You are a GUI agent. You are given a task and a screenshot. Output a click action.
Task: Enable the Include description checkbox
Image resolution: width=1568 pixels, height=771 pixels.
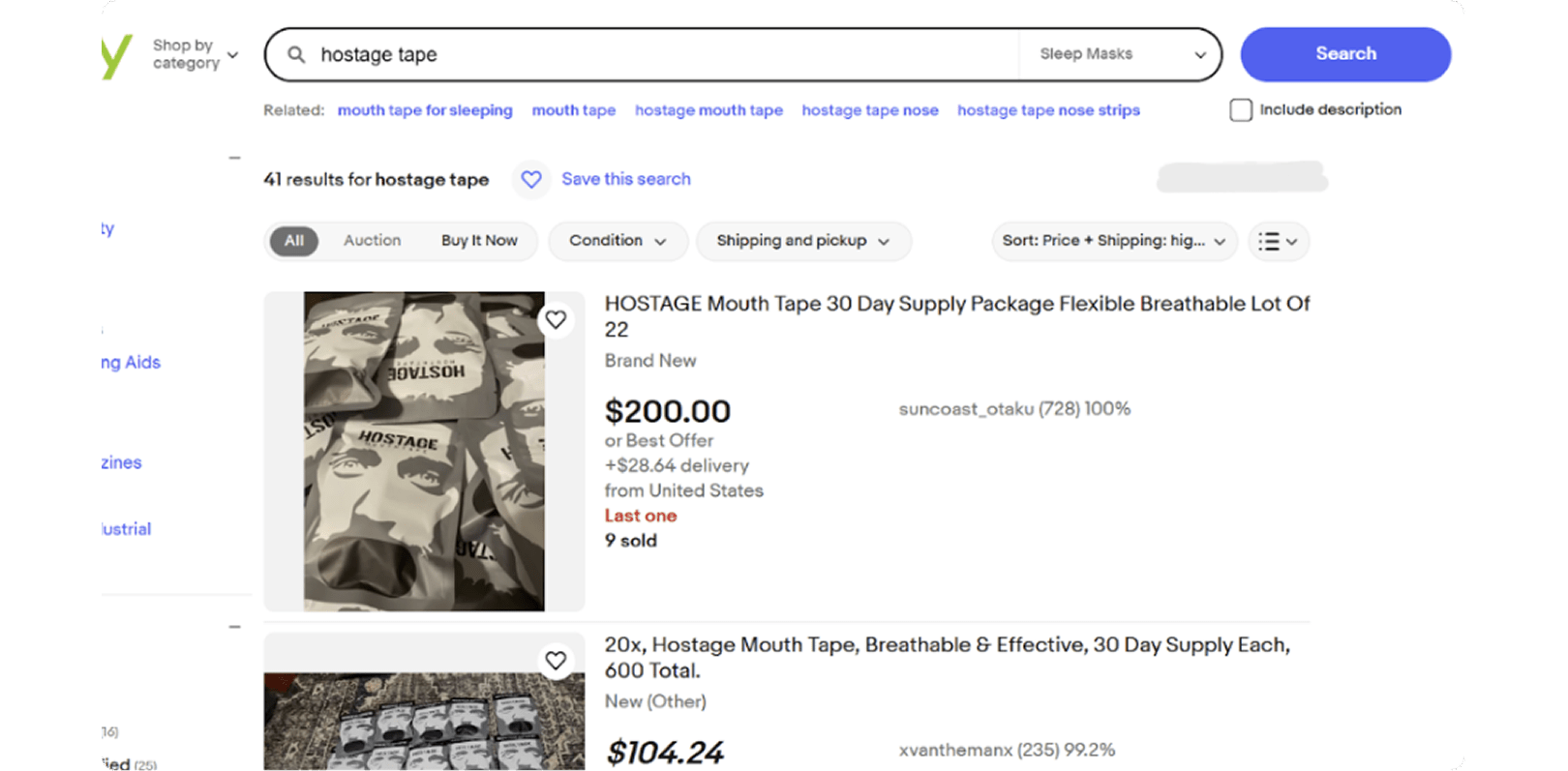(x=1241, y=110)
